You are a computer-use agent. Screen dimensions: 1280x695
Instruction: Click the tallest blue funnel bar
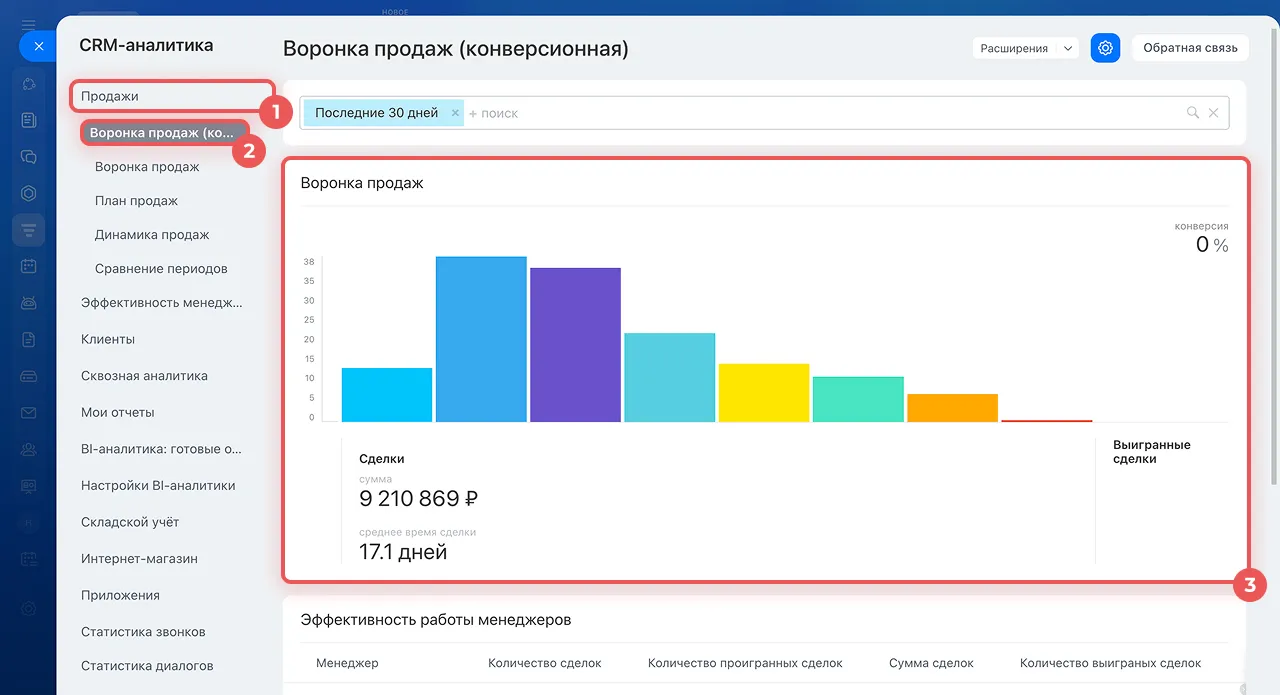coord(481,339)
